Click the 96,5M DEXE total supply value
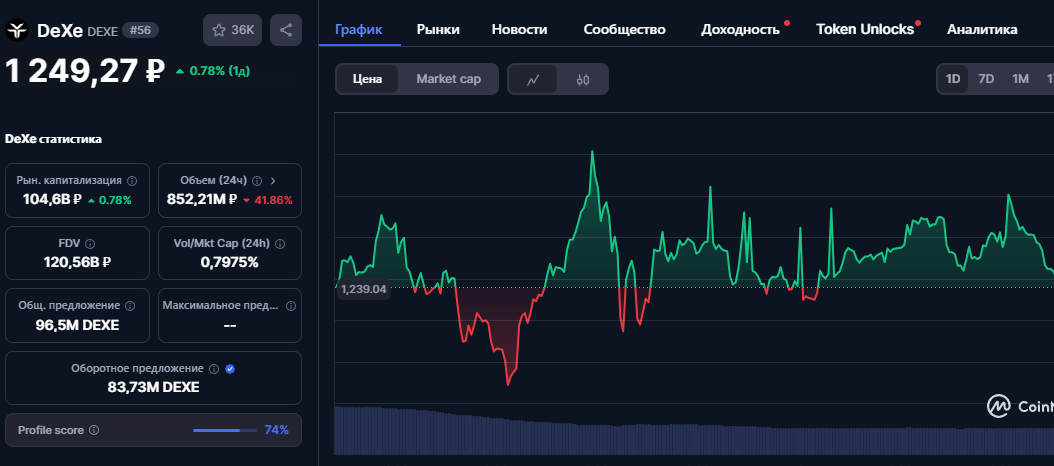The image size is (1054, 466). pos(77,325)
